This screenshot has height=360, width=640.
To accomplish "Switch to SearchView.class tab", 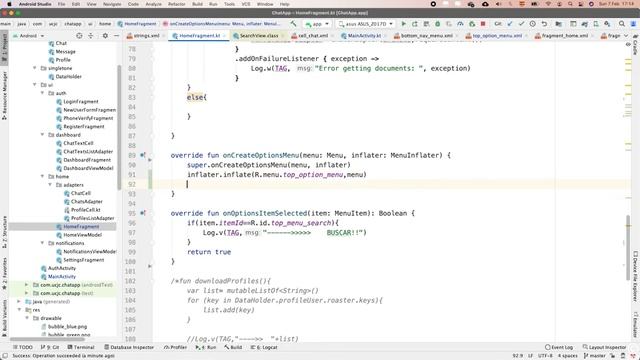I will click(258, 36).
